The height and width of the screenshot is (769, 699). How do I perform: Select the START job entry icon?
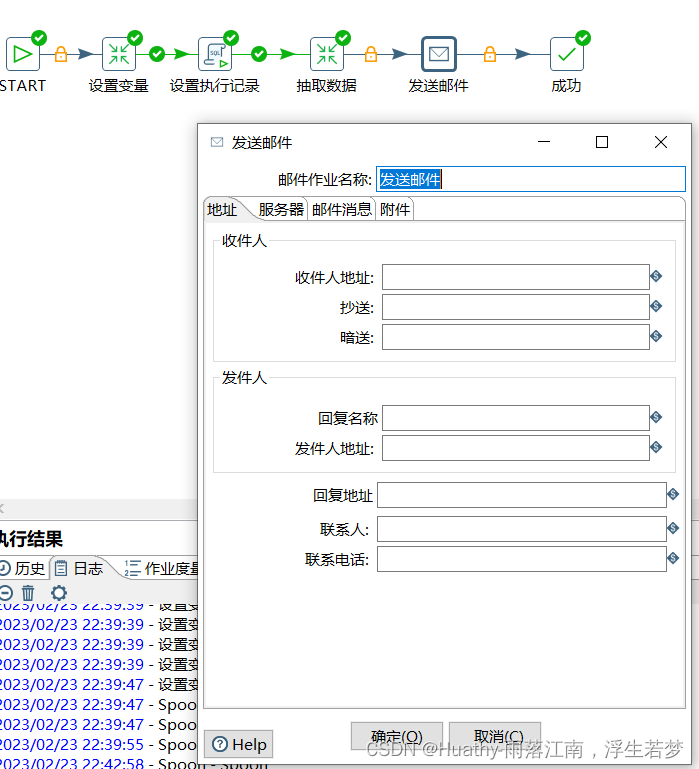pos(23,54)
